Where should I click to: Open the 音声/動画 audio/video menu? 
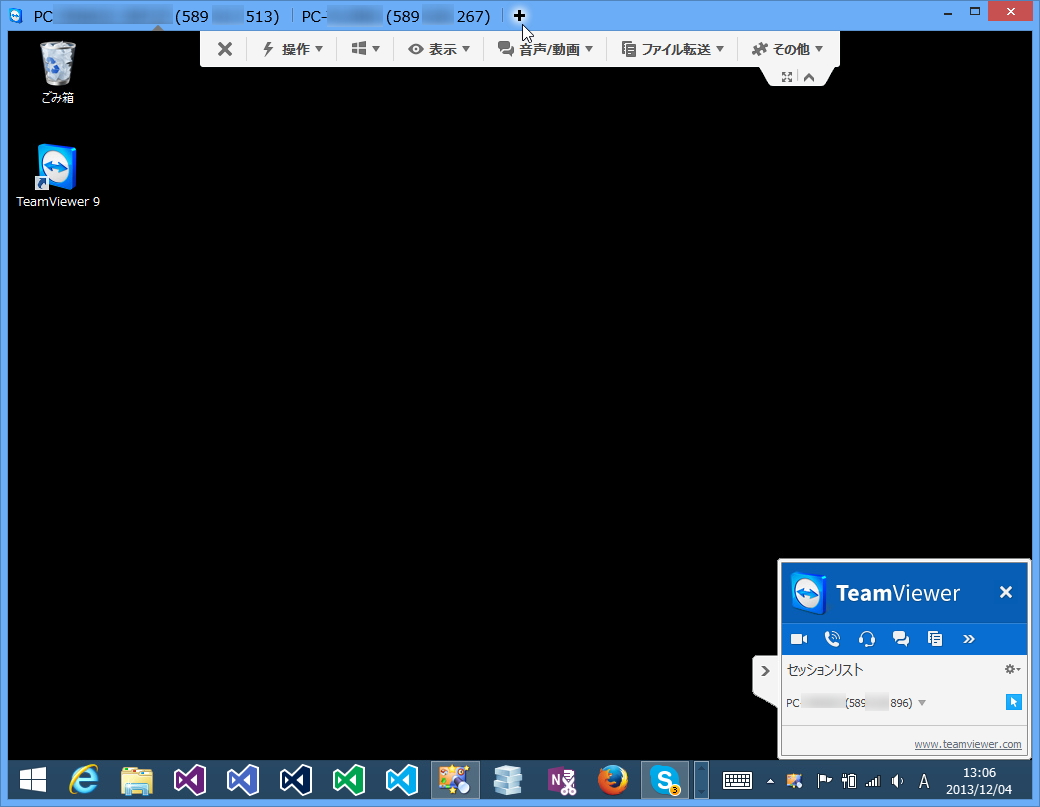click(545, 49)
